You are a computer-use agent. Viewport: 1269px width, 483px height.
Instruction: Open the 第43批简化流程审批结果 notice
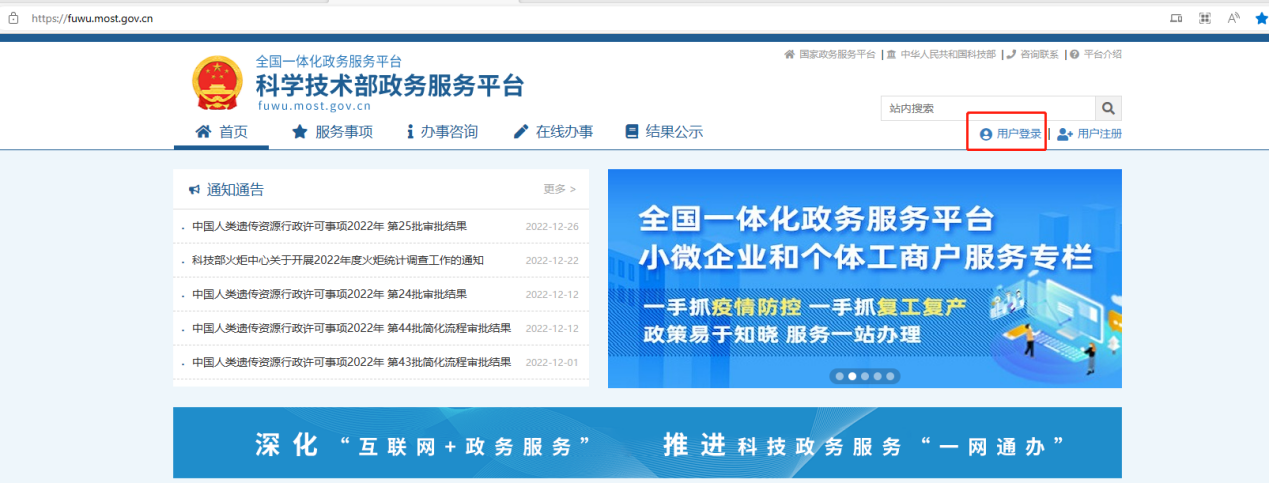coord(351,362)
